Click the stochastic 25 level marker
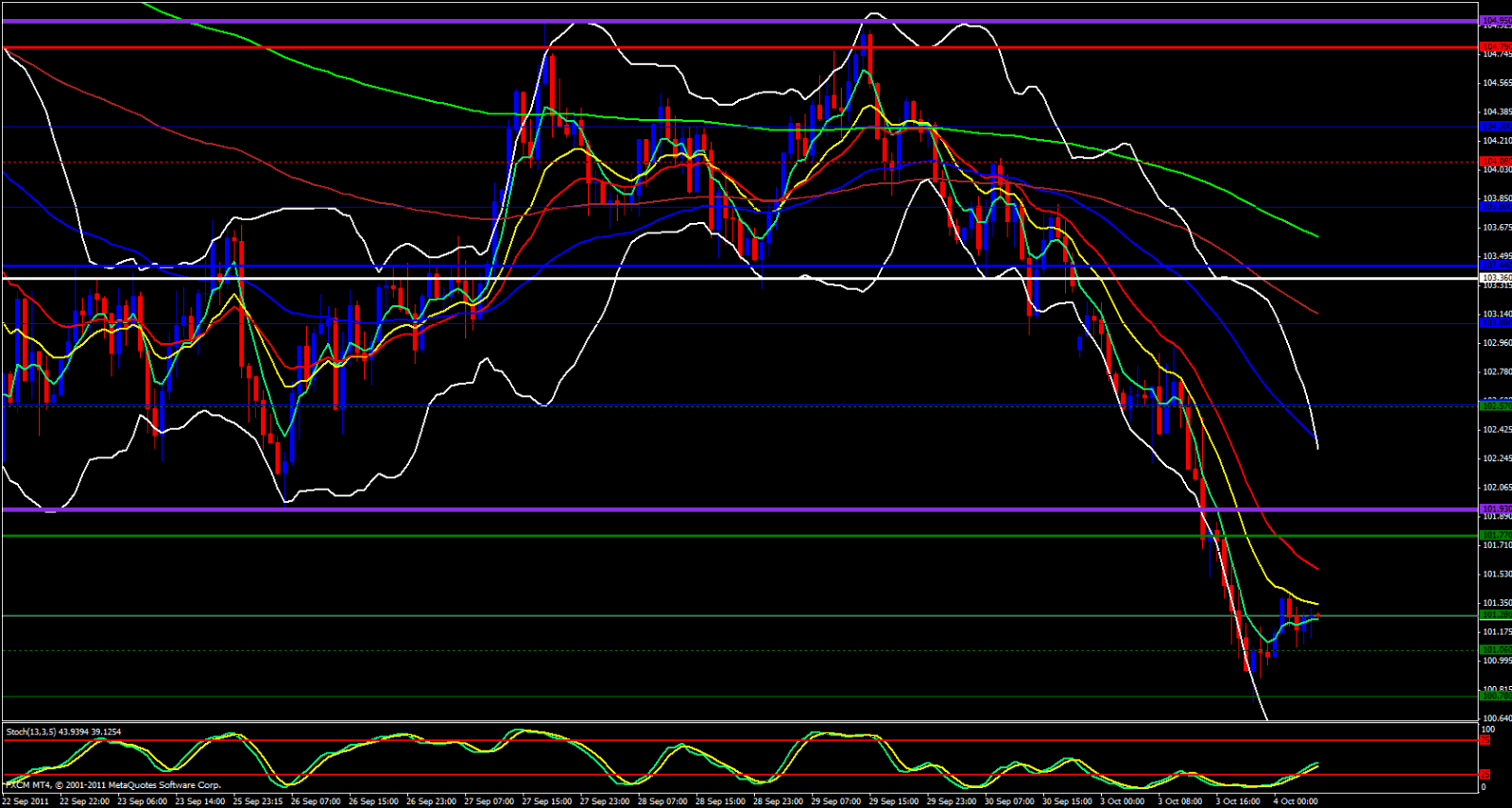The image size is (1512, 808). [1486, 775]
